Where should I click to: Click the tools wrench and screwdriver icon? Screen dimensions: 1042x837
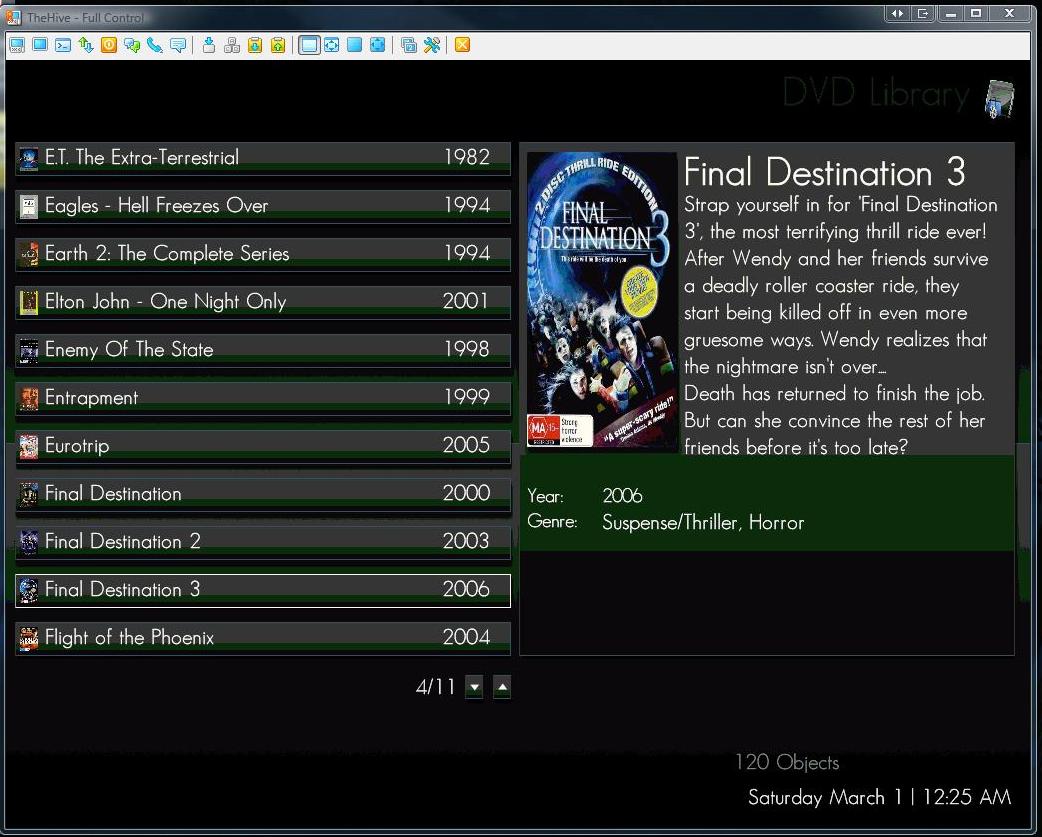click(x=432, y=45)
